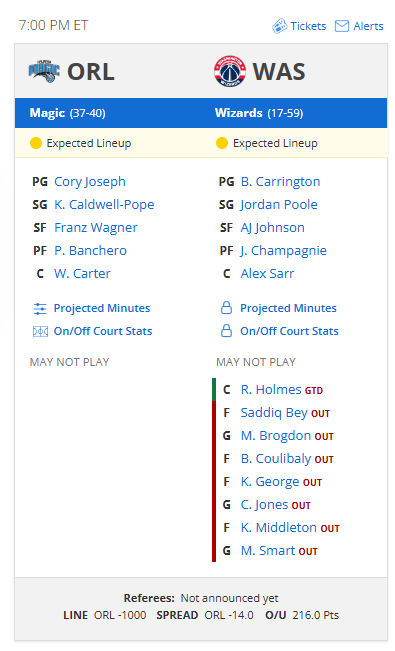
Task: Click the Wizards Projected Minutes lock icon
Action: click(226, 308)
